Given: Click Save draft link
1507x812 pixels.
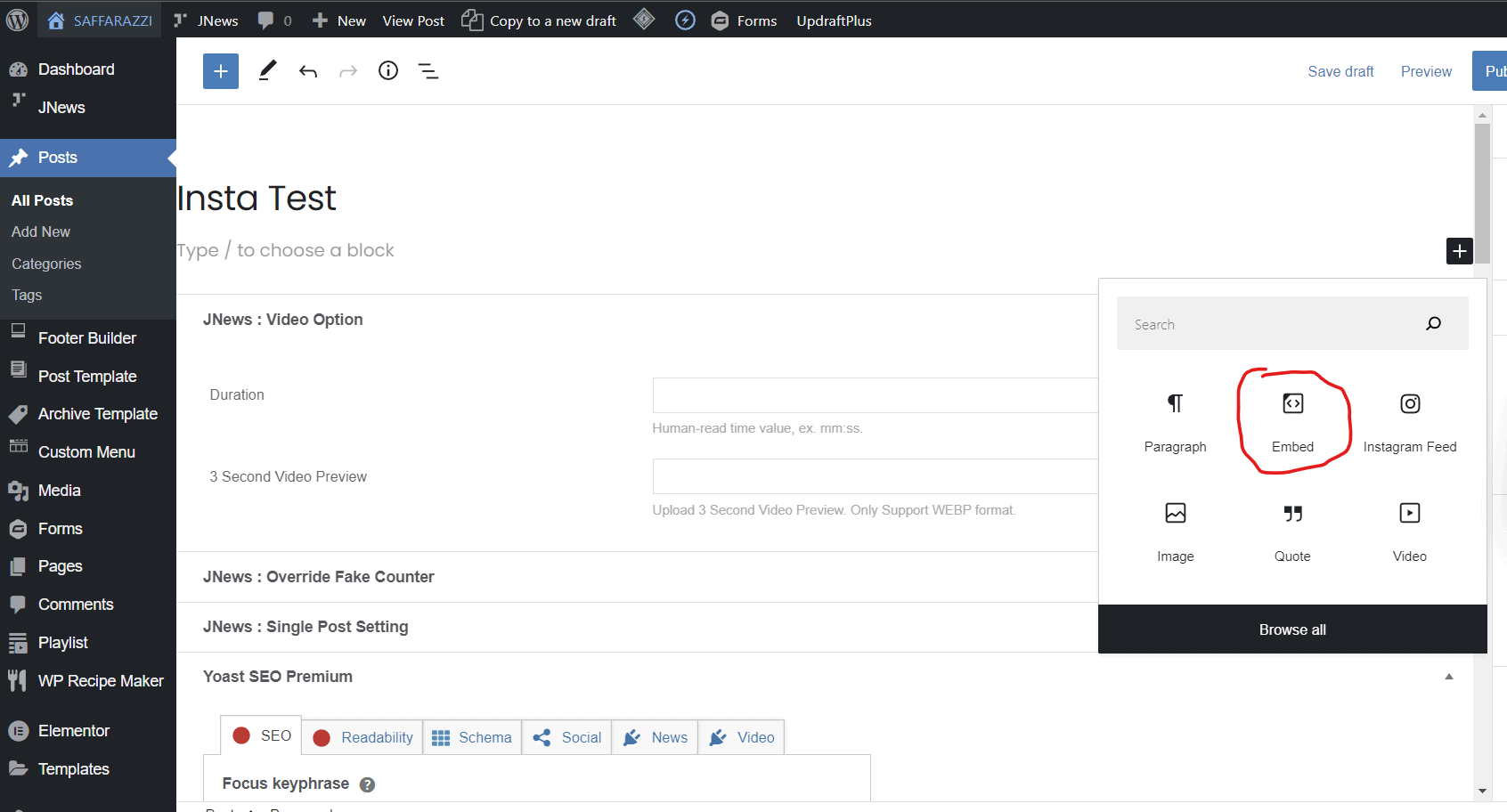Looking at the screenshot, I should [1340, 71].
